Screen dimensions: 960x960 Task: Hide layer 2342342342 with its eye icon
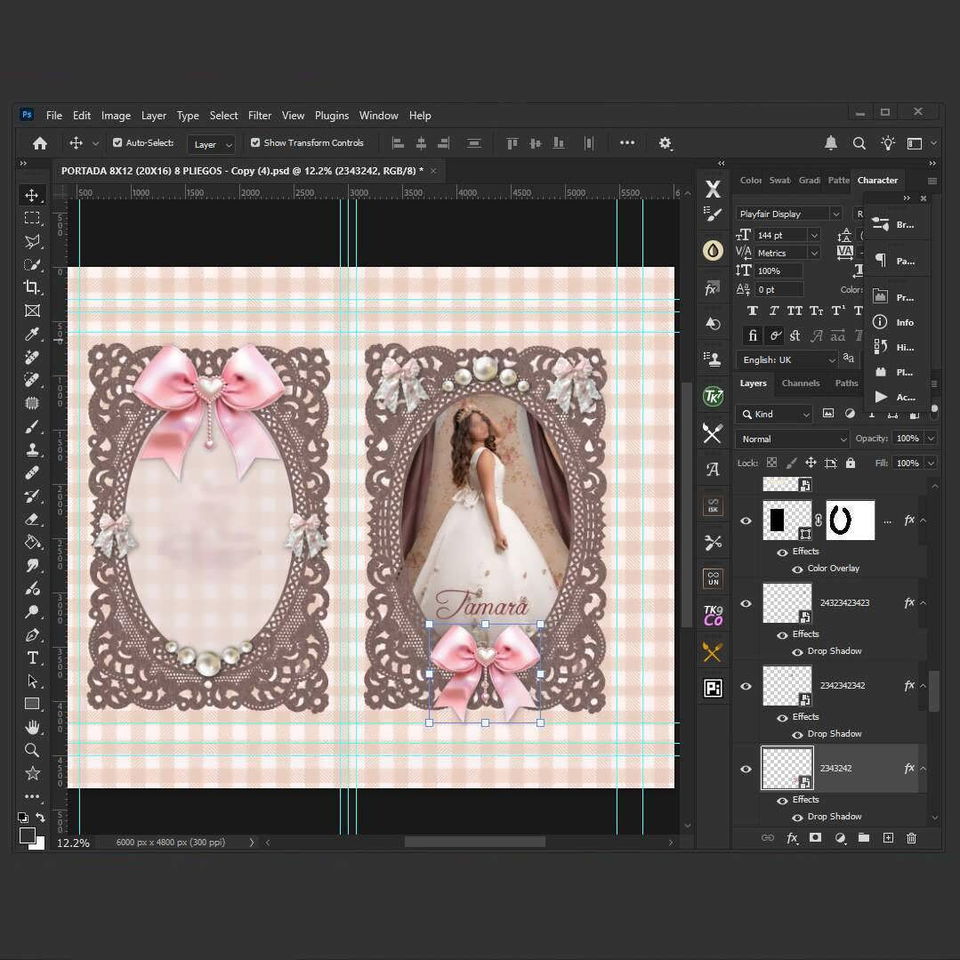point(746,686)
